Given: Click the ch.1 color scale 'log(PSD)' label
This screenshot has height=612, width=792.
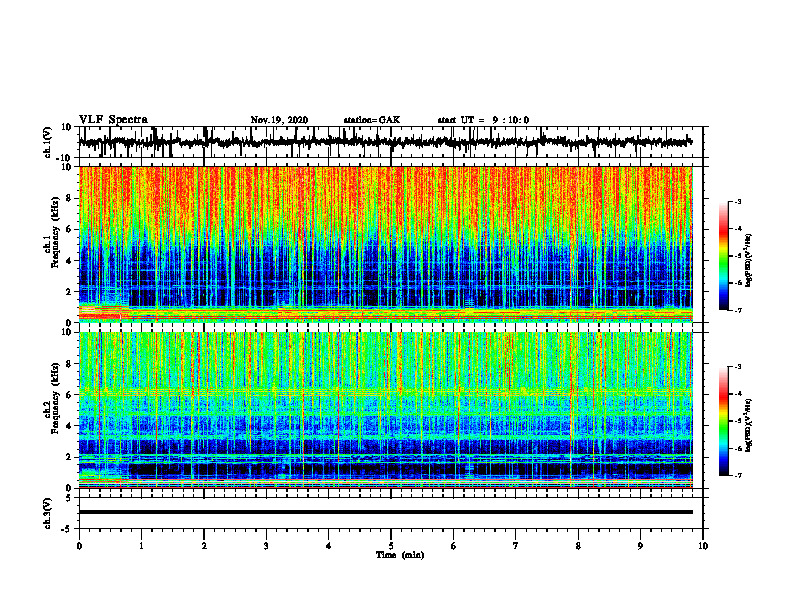Looking at the screenshot, I should click(749, 260).
